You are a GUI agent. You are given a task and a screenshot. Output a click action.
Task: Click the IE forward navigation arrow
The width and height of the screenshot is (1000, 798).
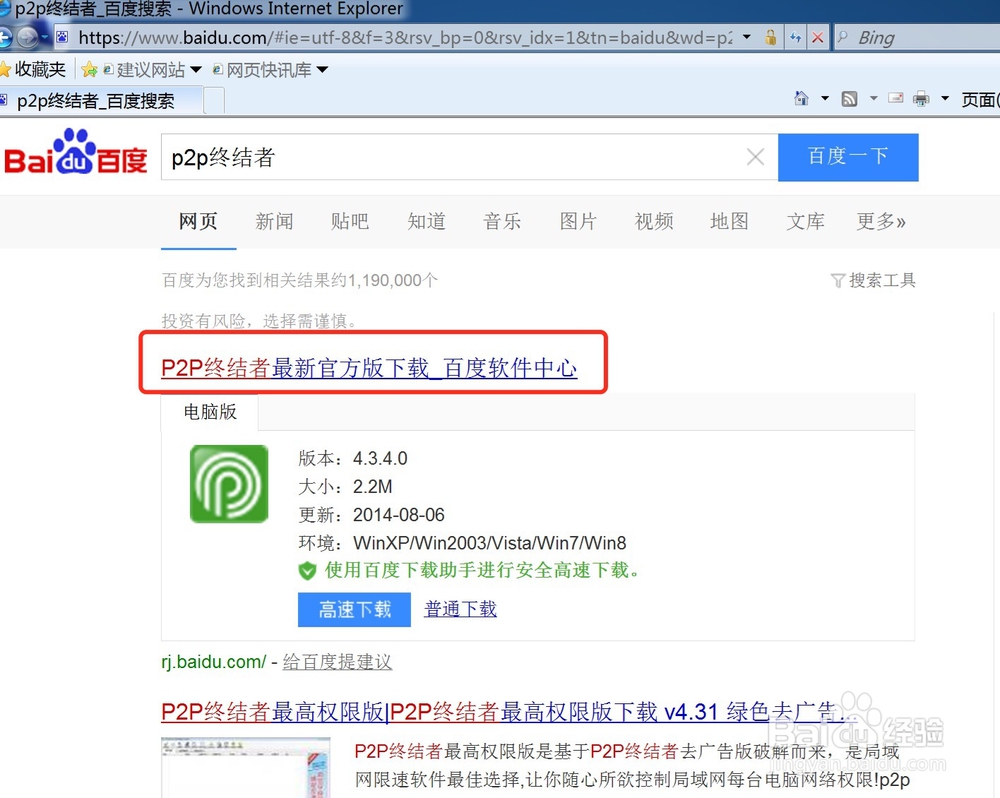click(27, 38)
